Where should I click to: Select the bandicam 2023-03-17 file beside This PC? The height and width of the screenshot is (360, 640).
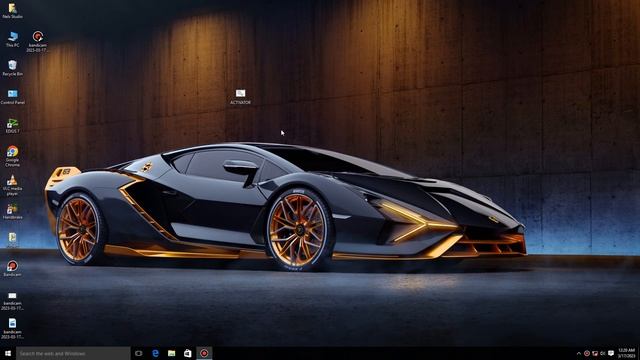[x=37, y=42]
